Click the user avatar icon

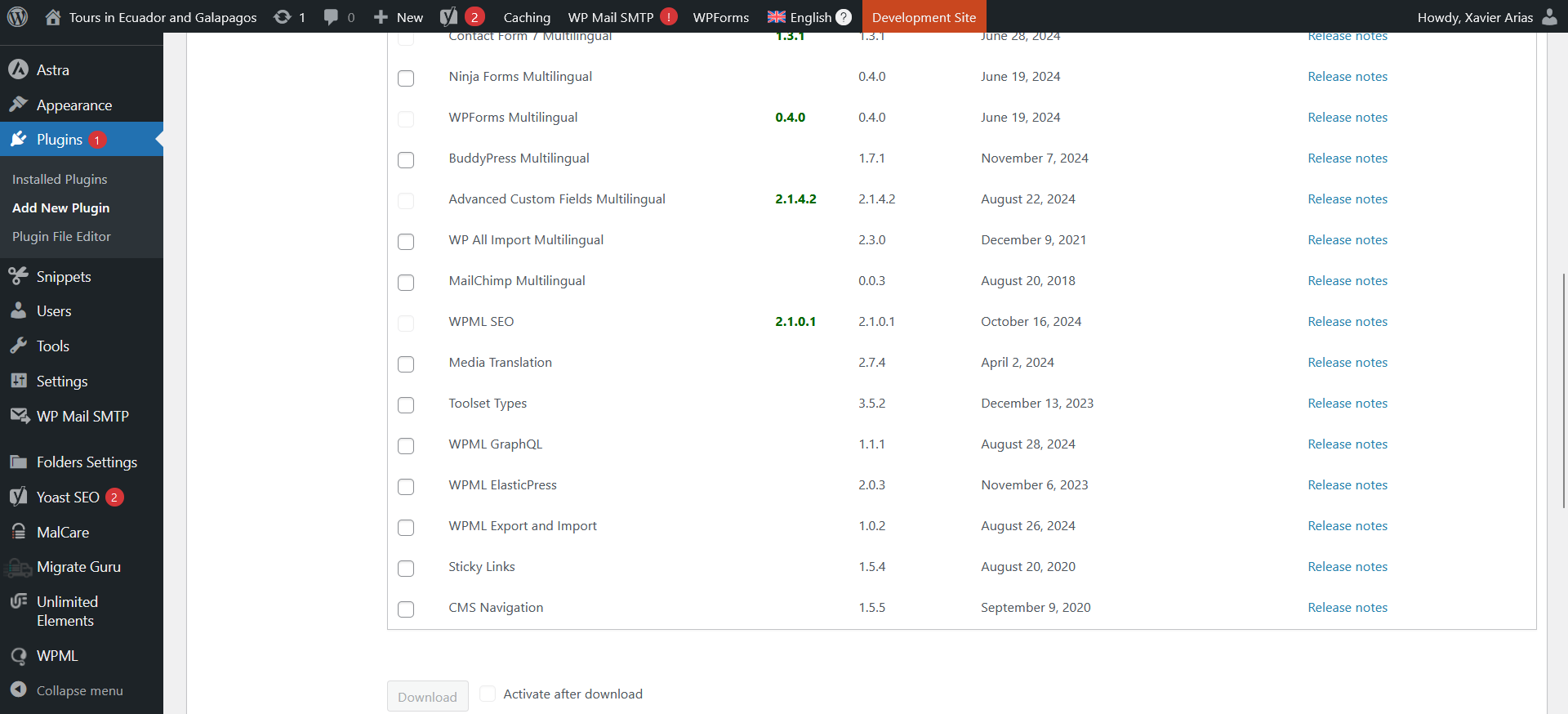[1549, 17]
